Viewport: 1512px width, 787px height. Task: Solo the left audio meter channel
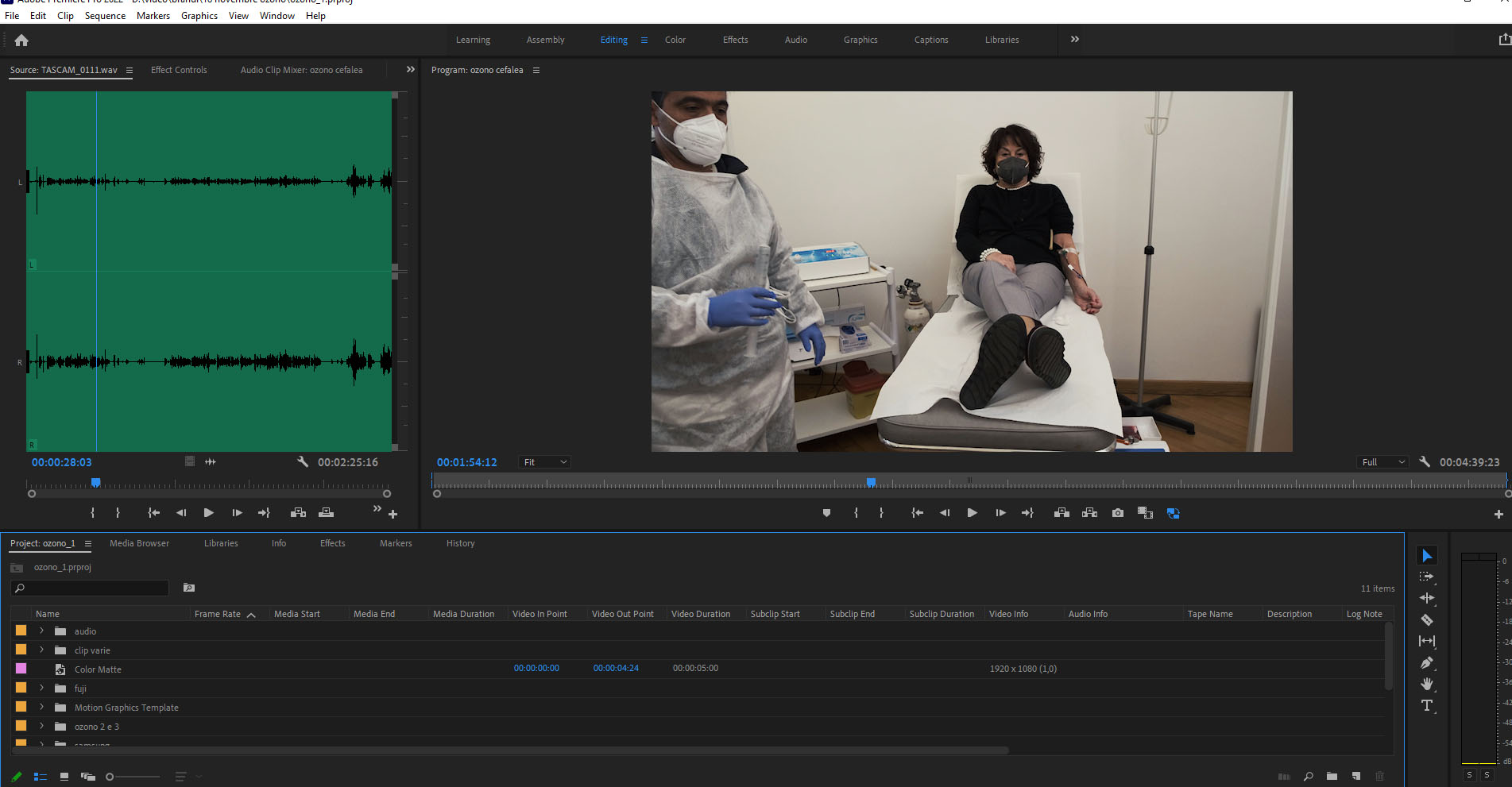tap(1469, 775)
